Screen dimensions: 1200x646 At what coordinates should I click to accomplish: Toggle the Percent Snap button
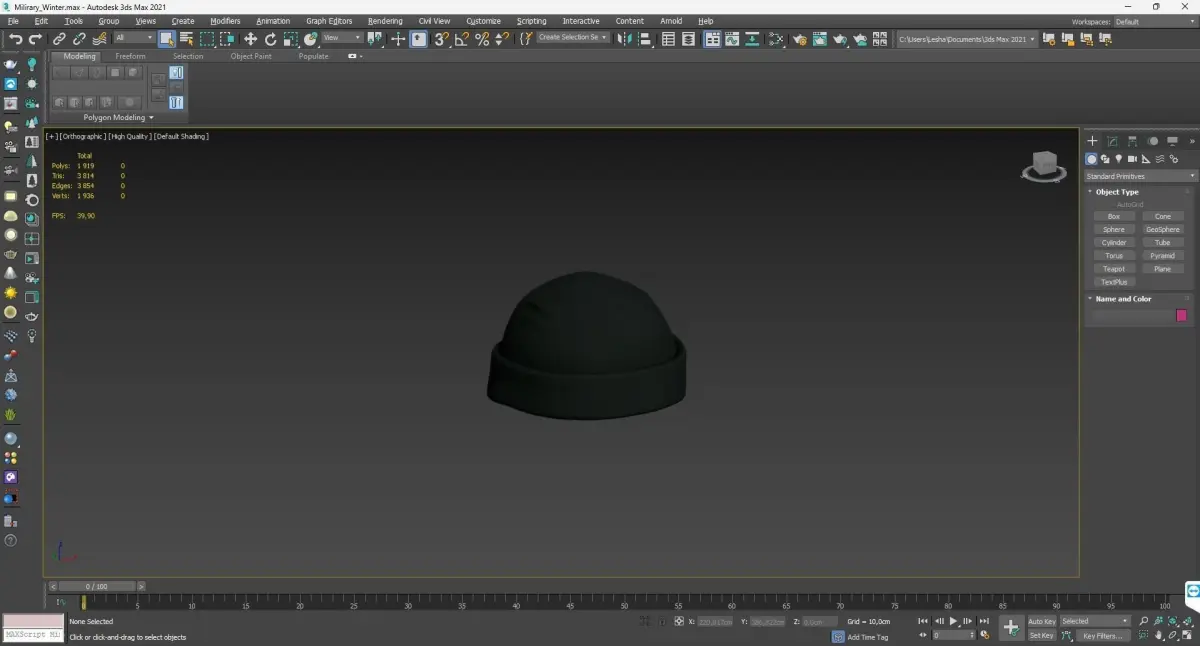[482, 39]
